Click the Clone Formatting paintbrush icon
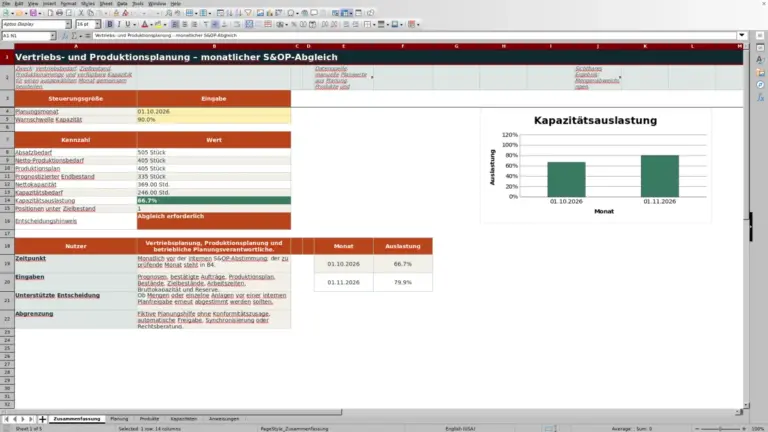 click(116, 13)
